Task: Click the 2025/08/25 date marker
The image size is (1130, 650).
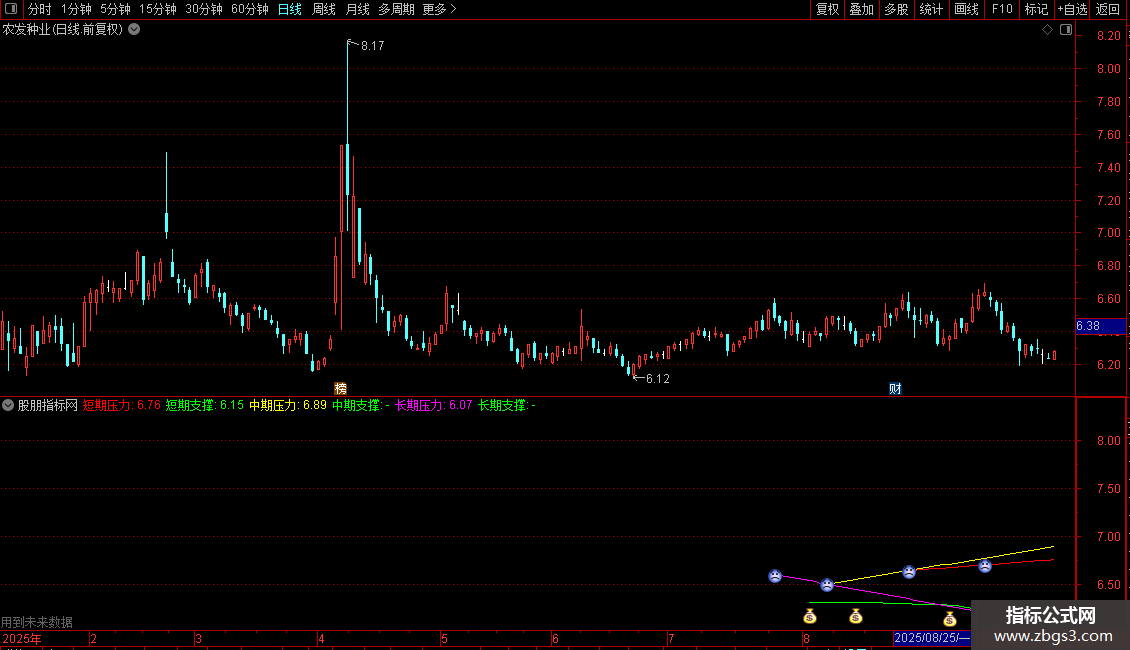Action: pos(932,638)
